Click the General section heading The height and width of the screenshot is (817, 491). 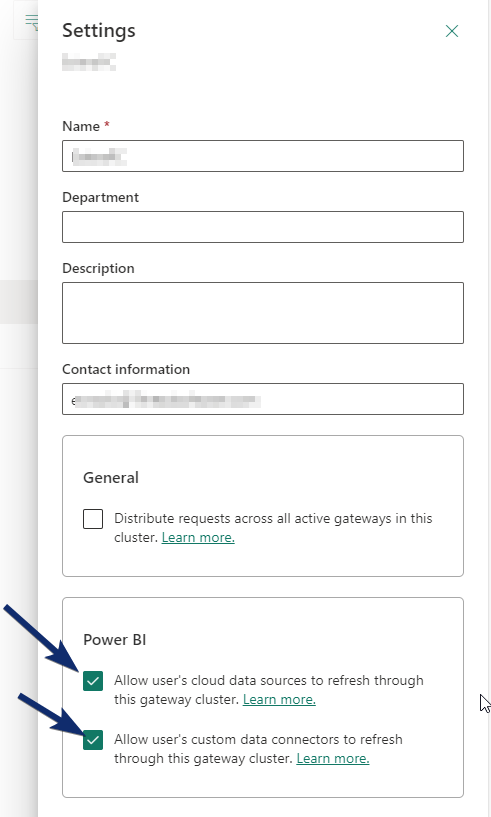(x=111, y=478)
